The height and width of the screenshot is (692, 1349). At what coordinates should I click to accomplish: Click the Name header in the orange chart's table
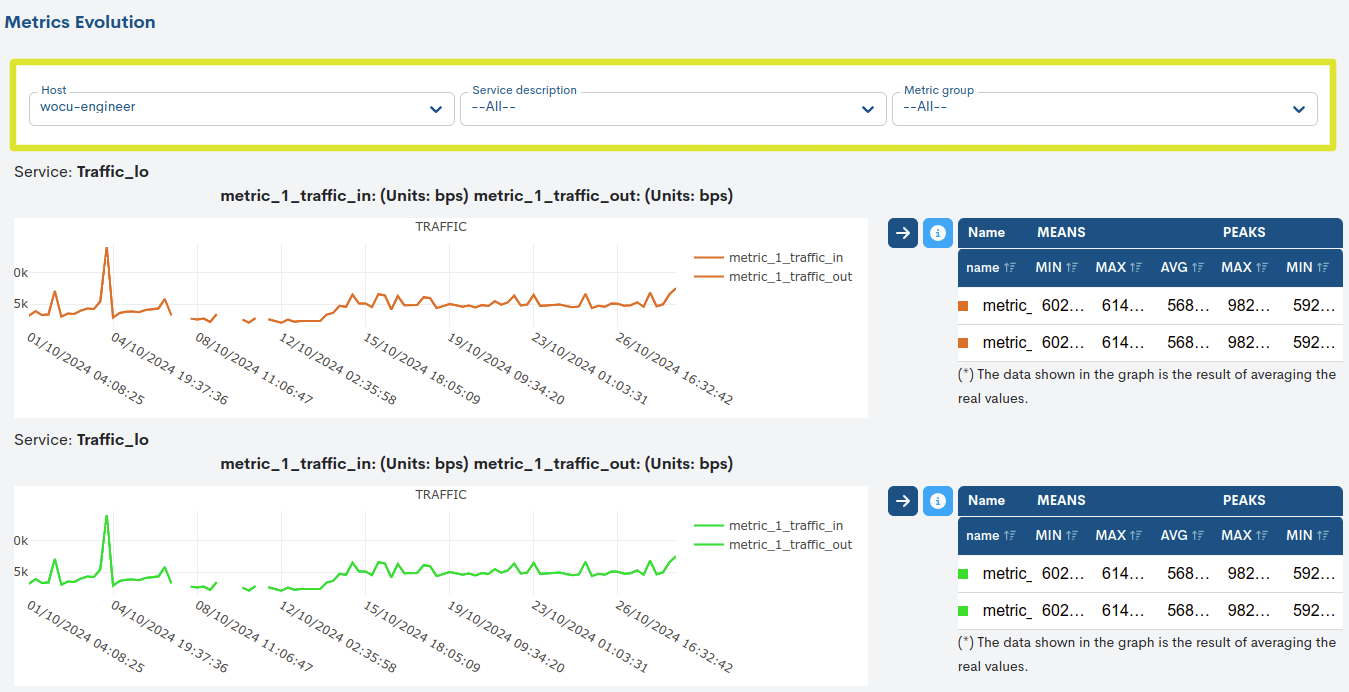pos(986,232)
